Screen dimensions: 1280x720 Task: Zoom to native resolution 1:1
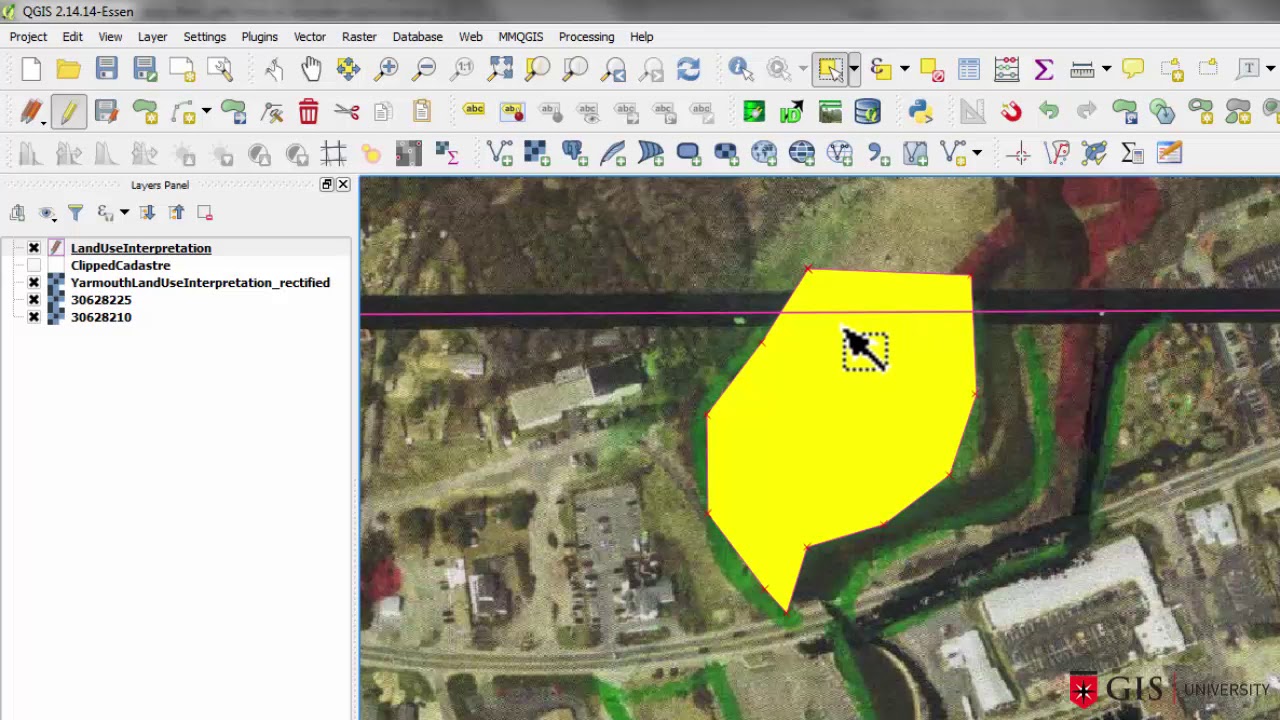coord(462,69)
